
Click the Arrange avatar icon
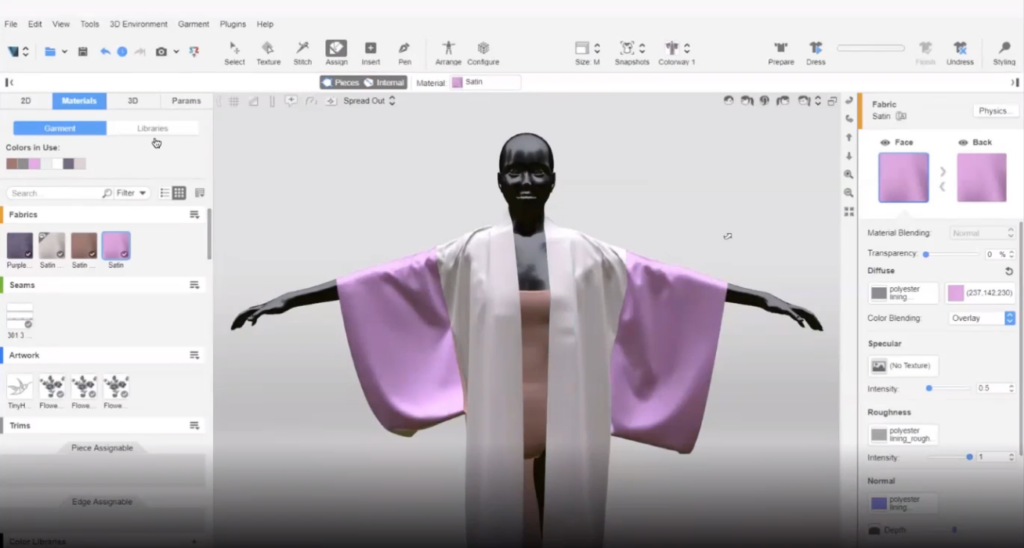[449, 49]
